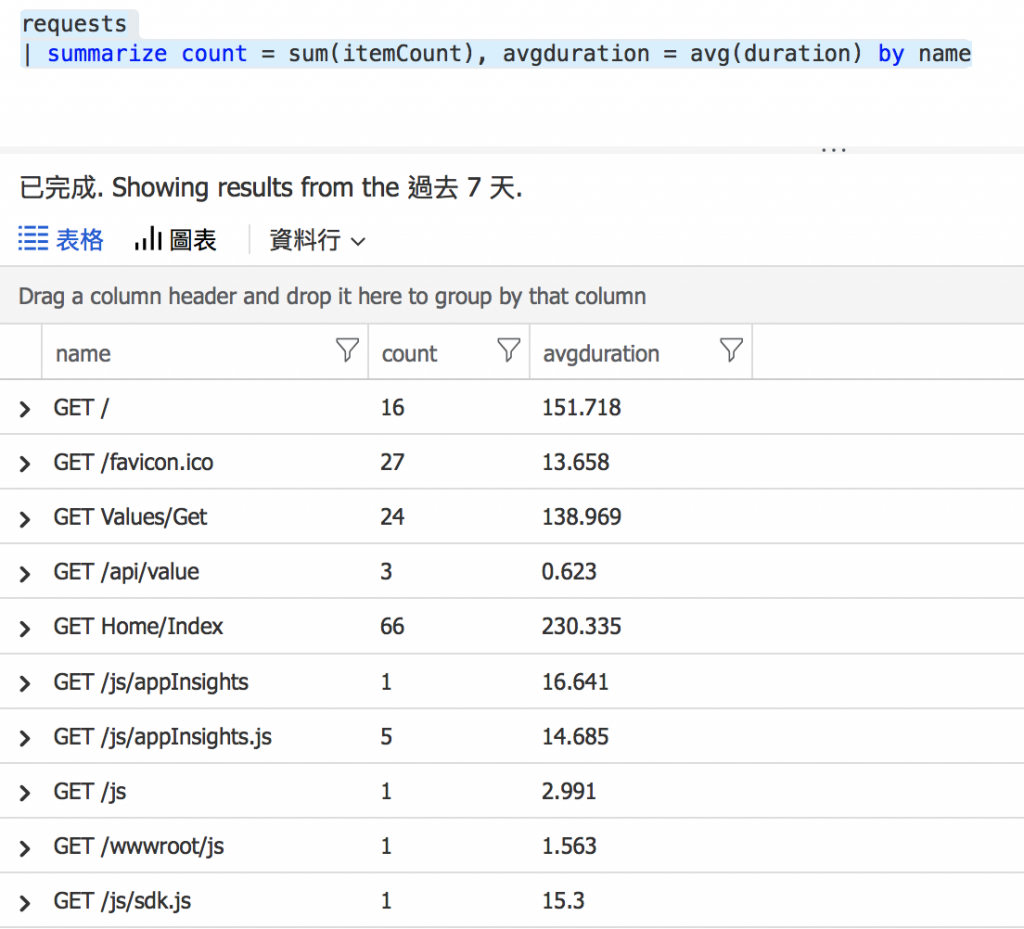Switch to the 表格 table view

(61, 240)
